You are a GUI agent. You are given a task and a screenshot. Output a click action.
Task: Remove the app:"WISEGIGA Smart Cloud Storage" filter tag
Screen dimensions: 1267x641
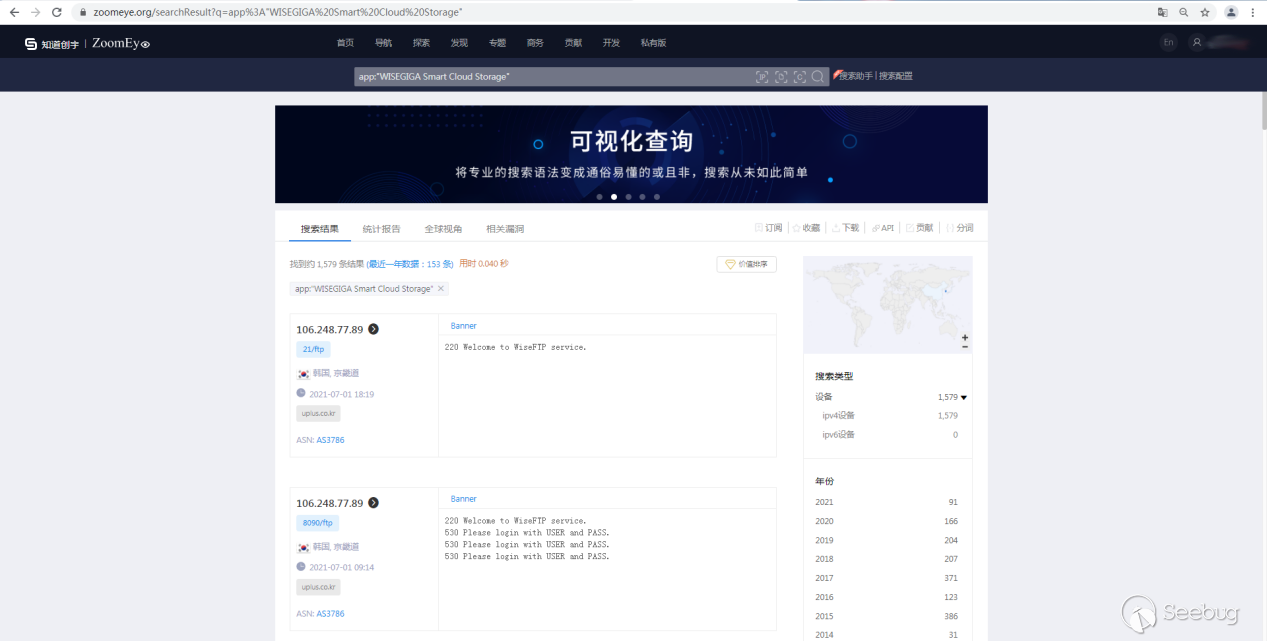click(441, 289)
